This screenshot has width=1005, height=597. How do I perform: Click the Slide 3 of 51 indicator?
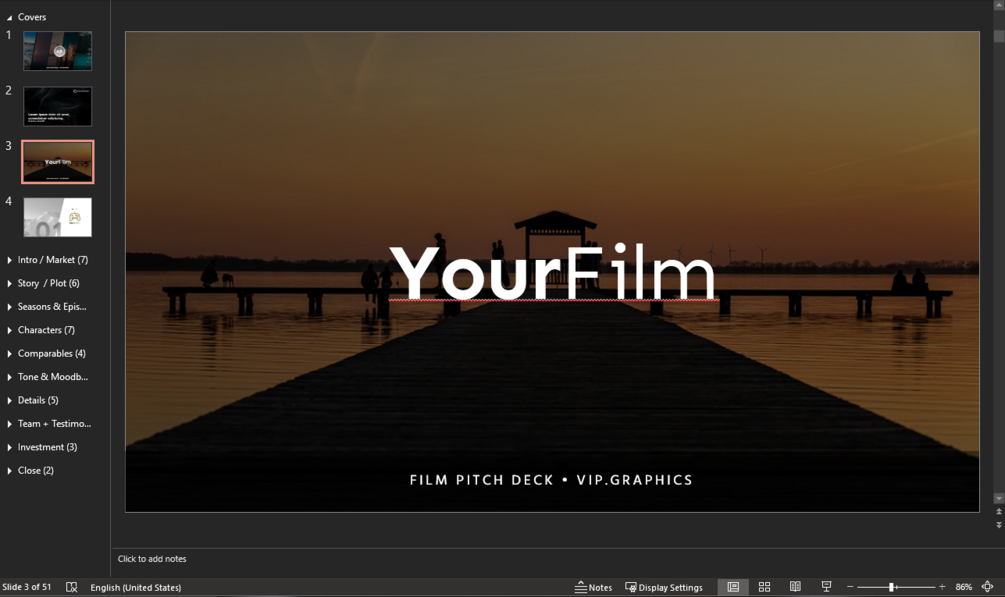coord(27,587)
